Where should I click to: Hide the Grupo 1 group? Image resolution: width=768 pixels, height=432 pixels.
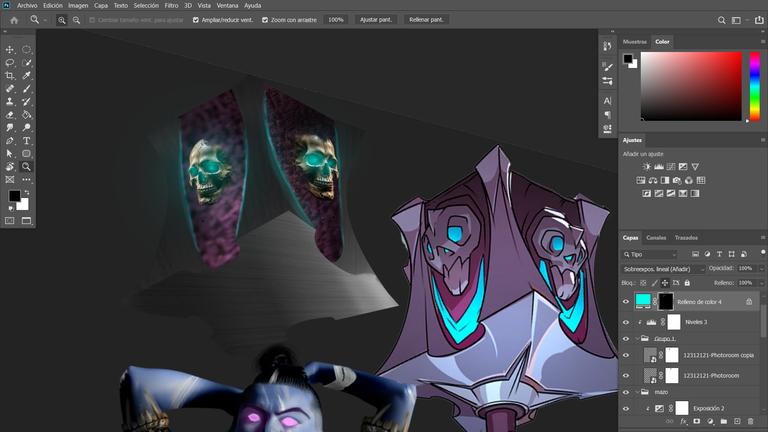coord(625,338)
